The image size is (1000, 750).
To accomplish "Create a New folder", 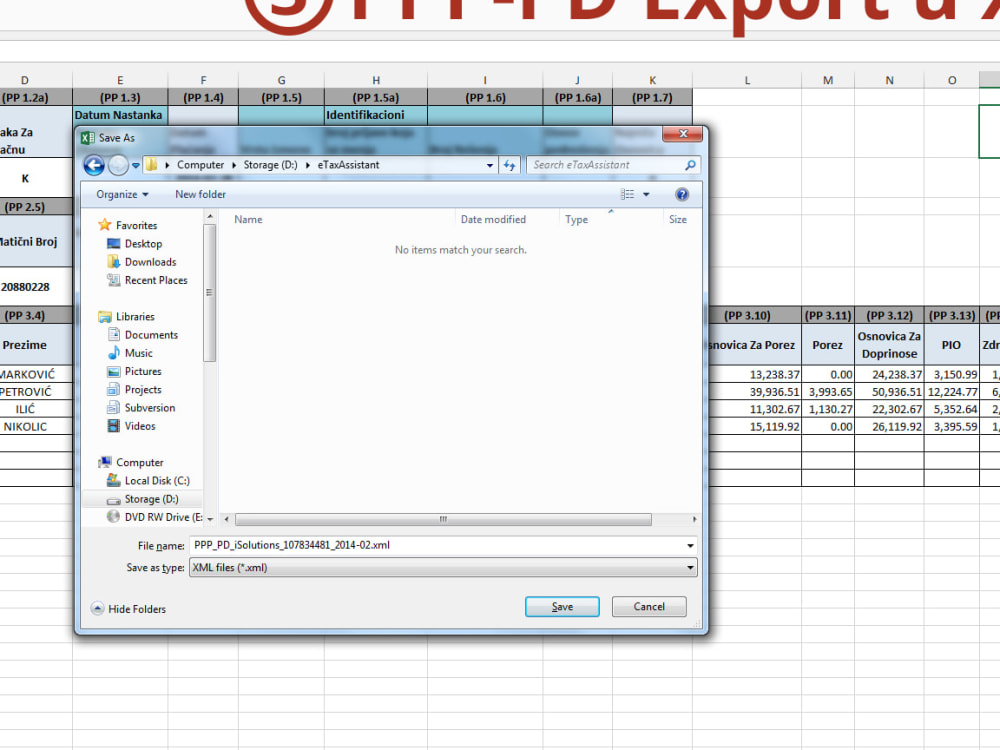I will [x=200, y=195].
